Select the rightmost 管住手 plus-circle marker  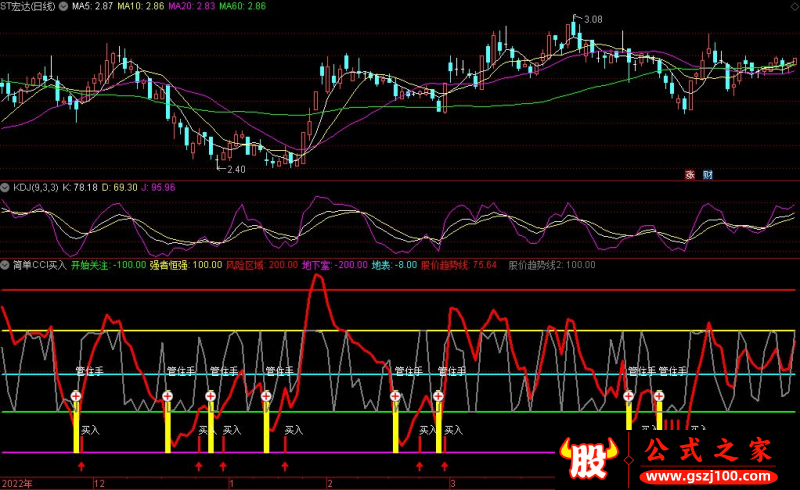(659, 396)
